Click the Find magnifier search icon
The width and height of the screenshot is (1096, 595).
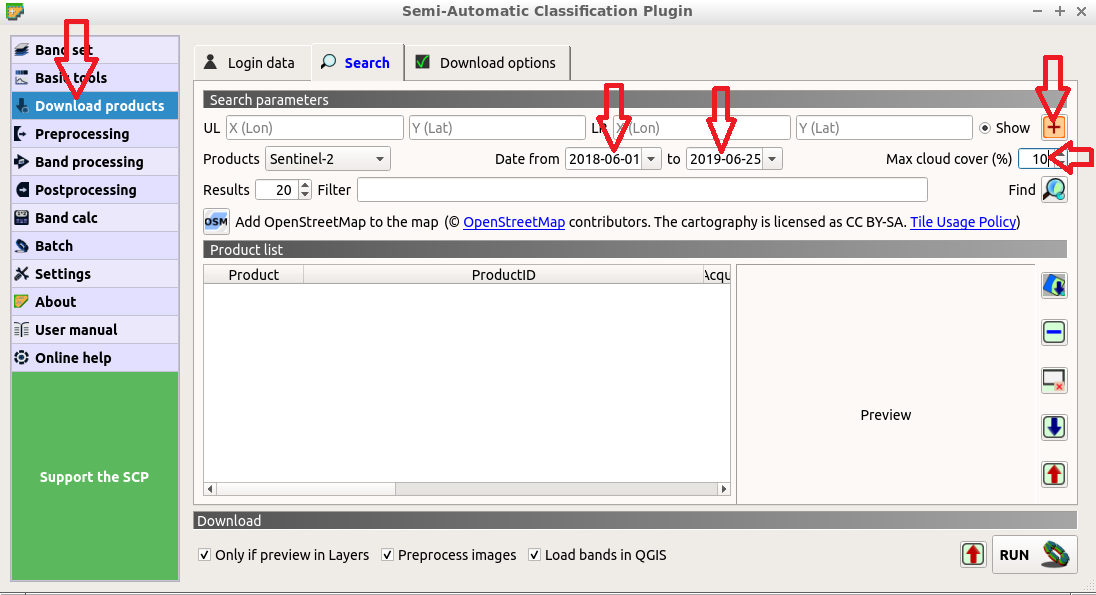[1054, 189]
